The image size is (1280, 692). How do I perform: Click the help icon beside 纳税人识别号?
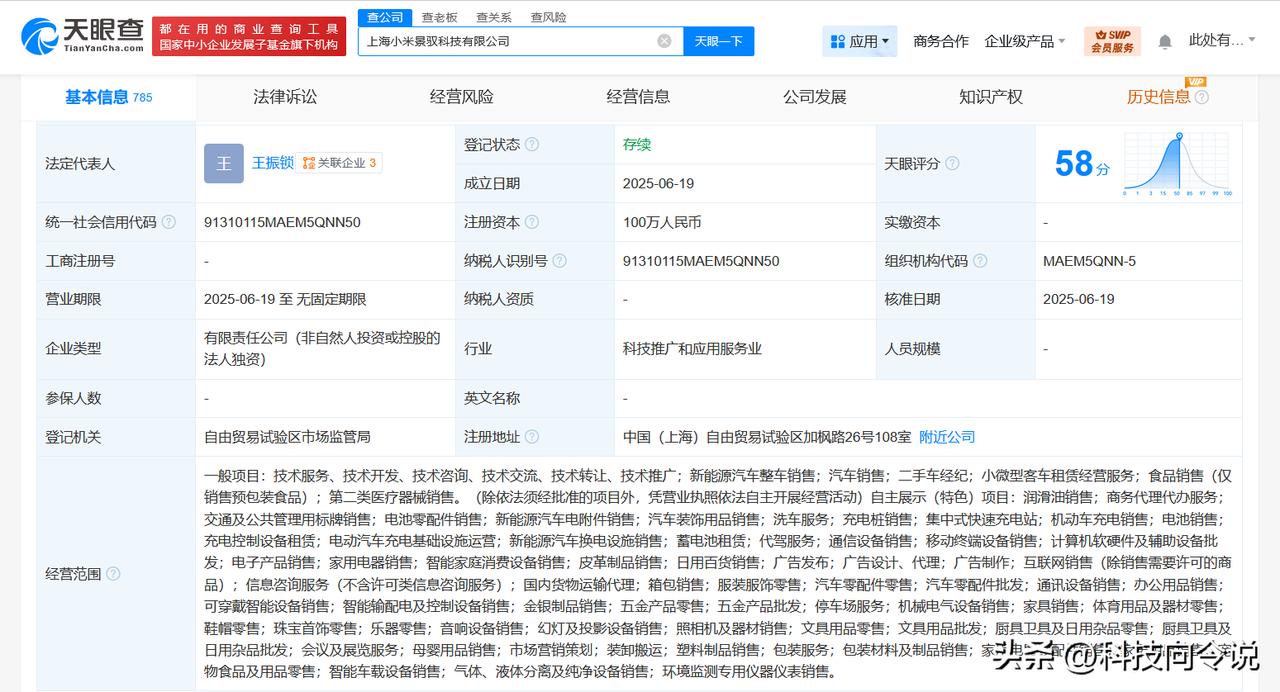(x=559, y=261)
